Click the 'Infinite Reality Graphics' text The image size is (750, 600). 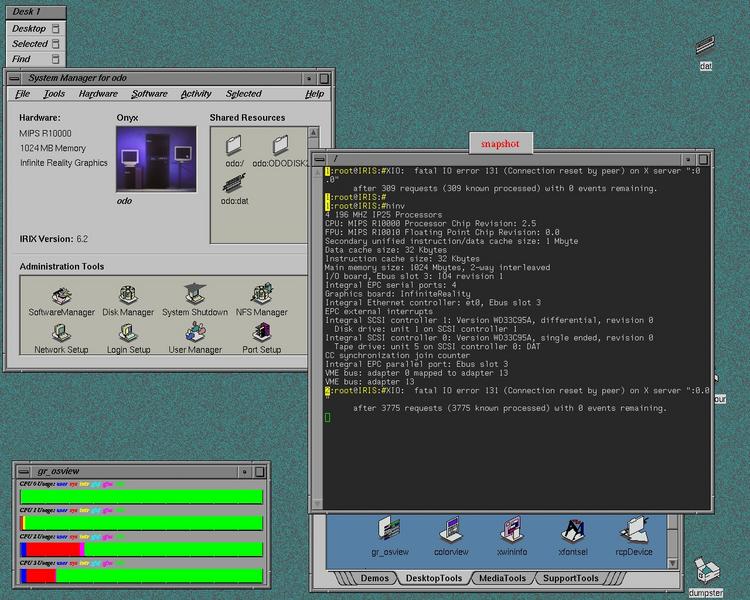pyautogui.click(x=64, y=163)
